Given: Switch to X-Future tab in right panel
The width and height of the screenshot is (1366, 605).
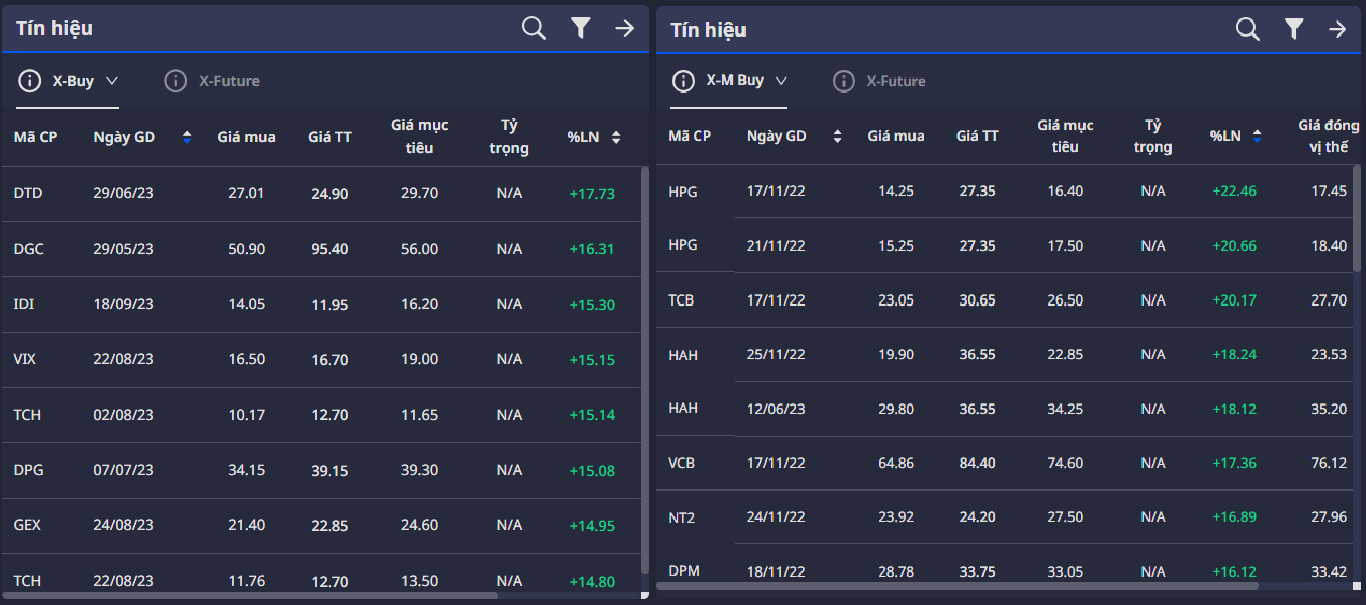Looking at the screenshot, I should point(895,81).
